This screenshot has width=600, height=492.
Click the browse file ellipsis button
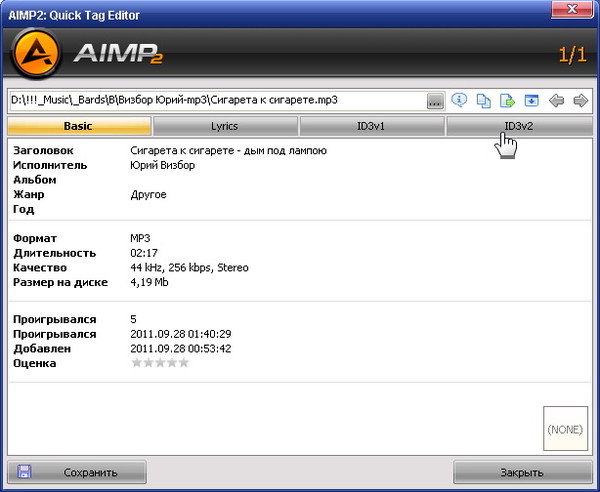tap(435, 101)
